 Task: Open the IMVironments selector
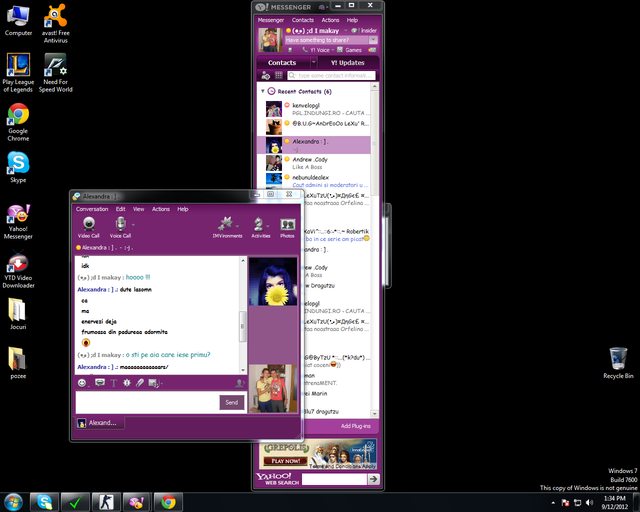pos(227,228)
